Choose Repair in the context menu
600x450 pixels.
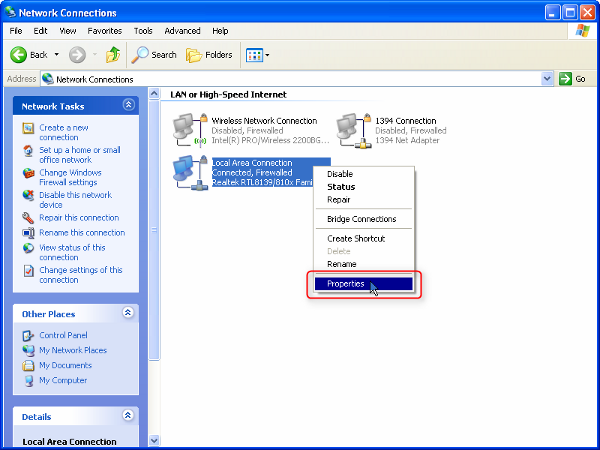point(364,200)
